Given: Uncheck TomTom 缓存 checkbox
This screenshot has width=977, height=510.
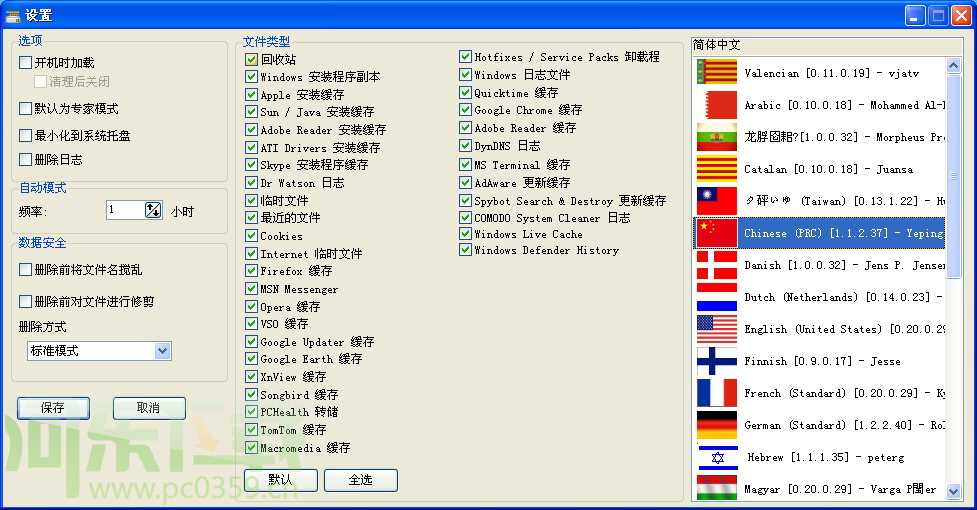Looking at the screenshot, I should click(x=251, y=429).
